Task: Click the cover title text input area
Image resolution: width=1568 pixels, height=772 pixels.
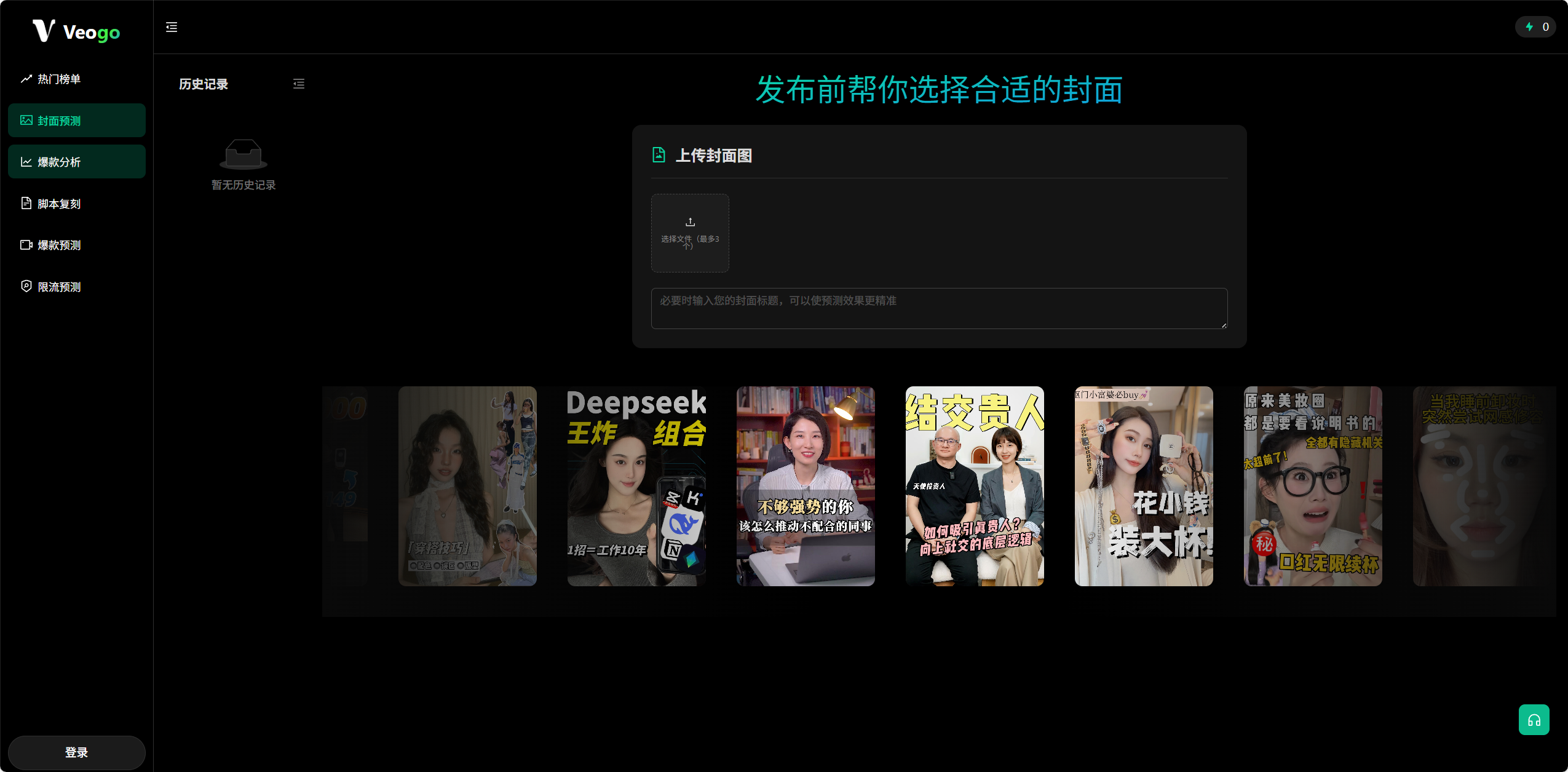Action: (939, 308)
